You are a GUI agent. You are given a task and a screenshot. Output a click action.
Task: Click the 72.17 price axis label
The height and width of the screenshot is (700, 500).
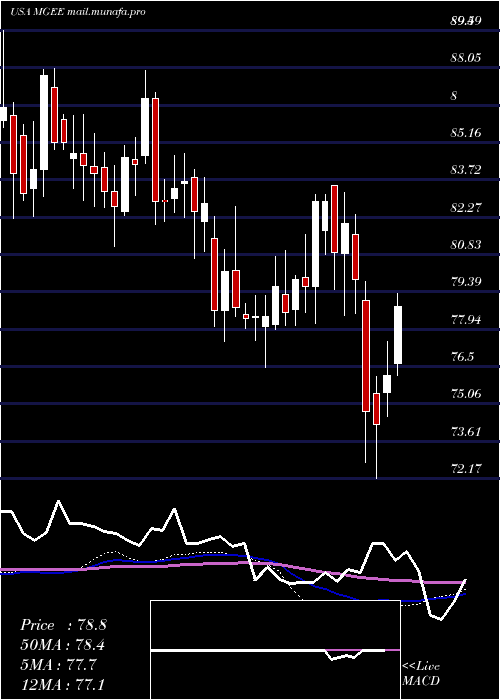pos(466,469)
